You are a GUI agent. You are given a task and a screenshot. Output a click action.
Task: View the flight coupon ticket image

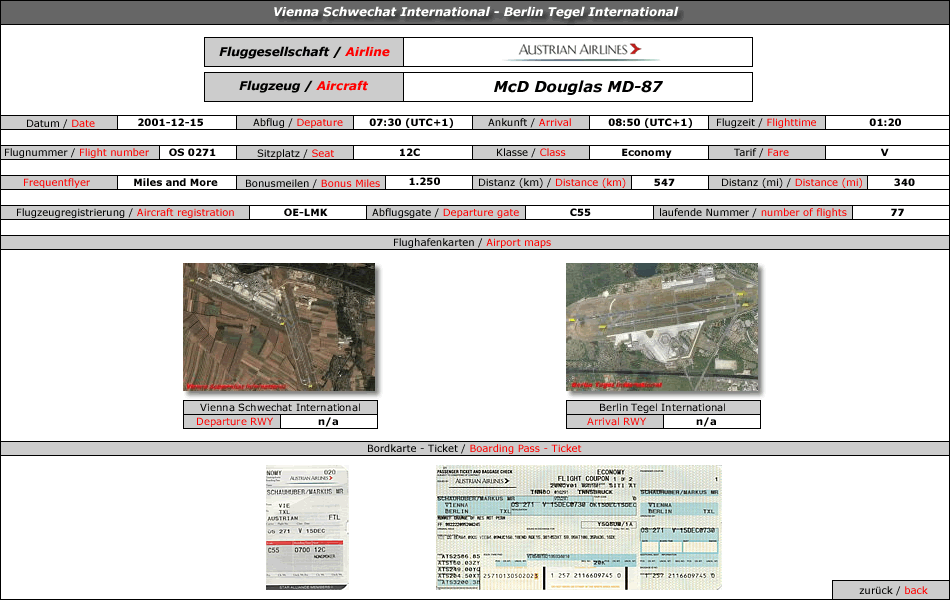click(x=579, y=527)
